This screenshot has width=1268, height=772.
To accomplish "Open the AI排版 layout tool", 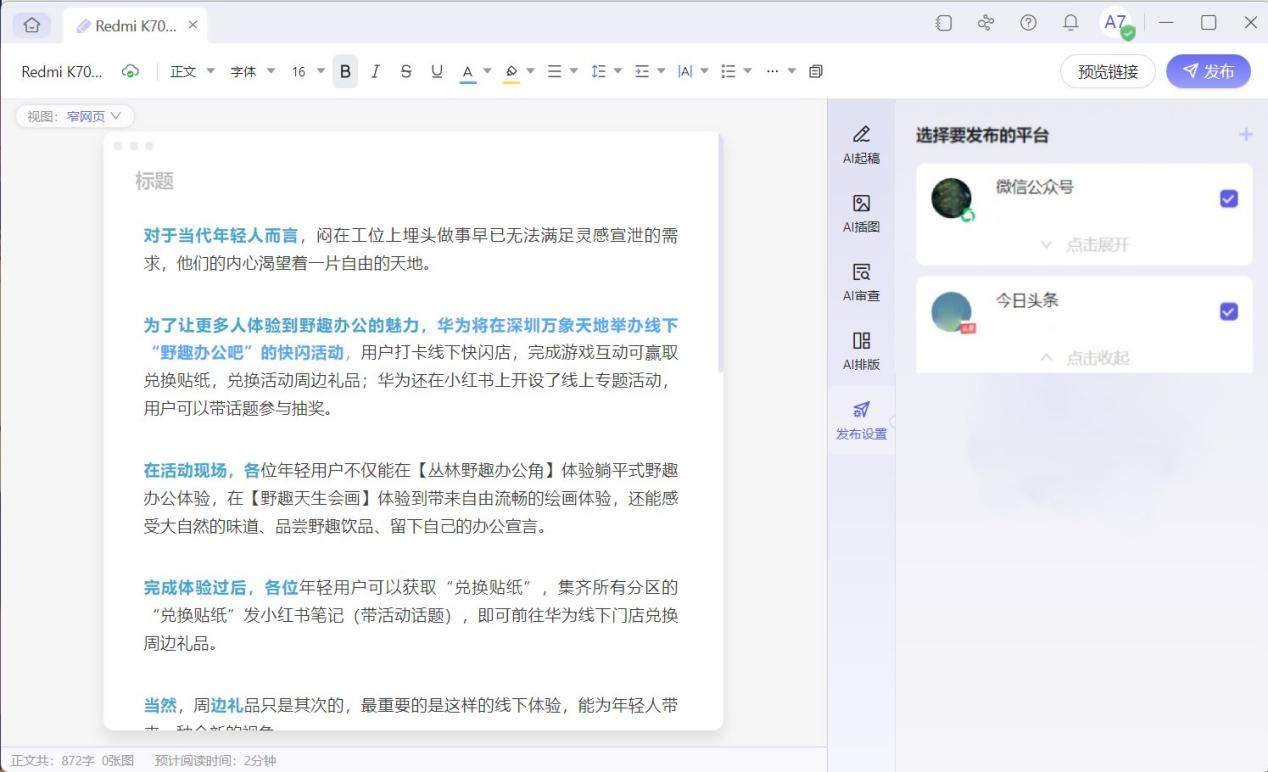I will coord(861,350).
